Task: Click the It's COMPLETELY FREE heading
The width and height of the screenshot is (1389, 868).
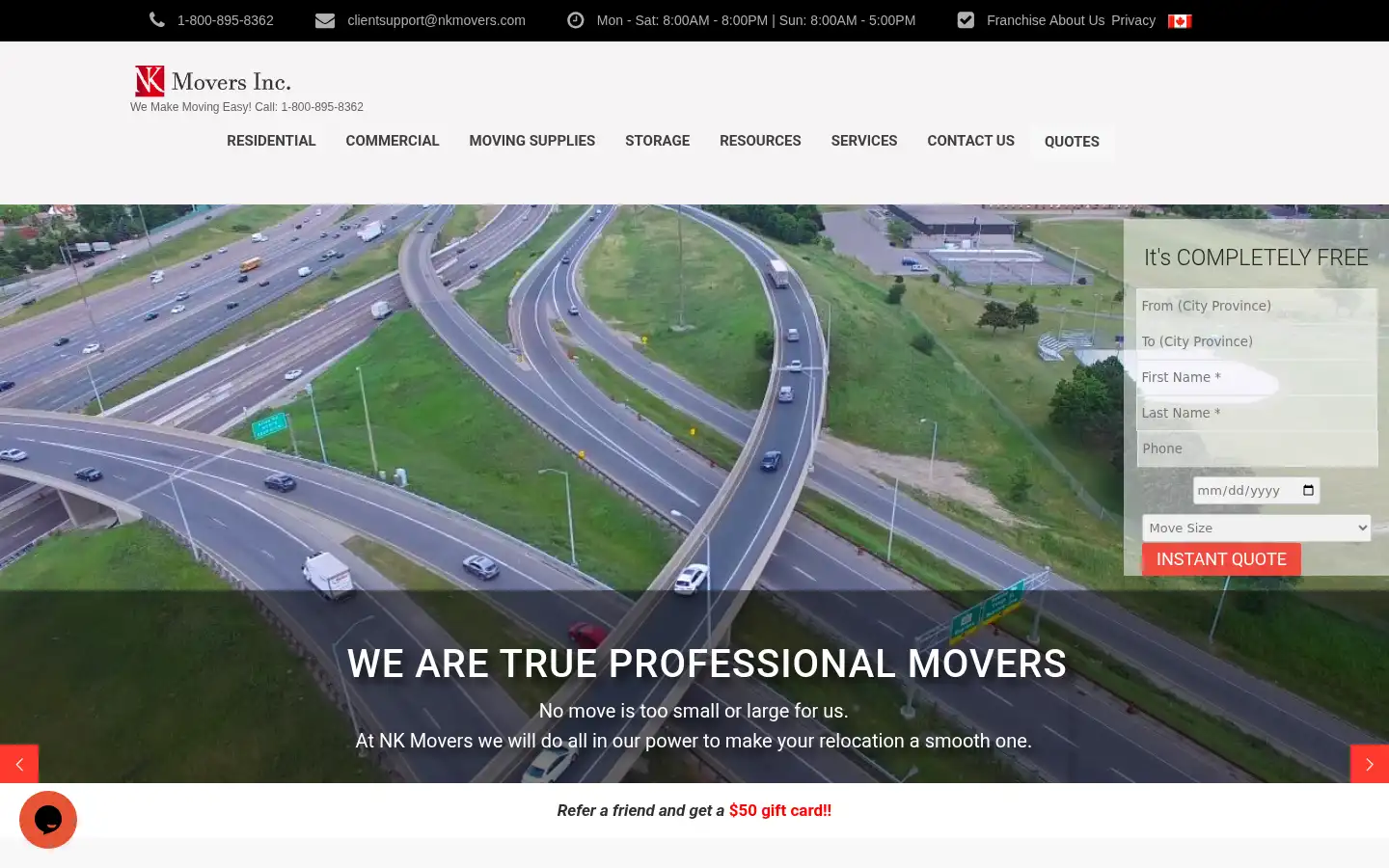Action: tap(1256, 258)
